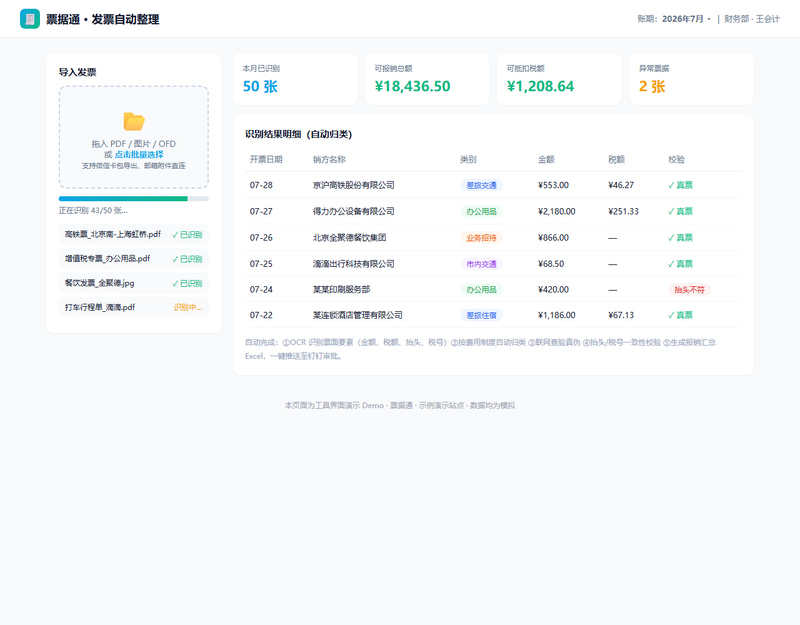
Task: Click seller 得力办公设备有限公司
Action: click(x=354, y=211)
